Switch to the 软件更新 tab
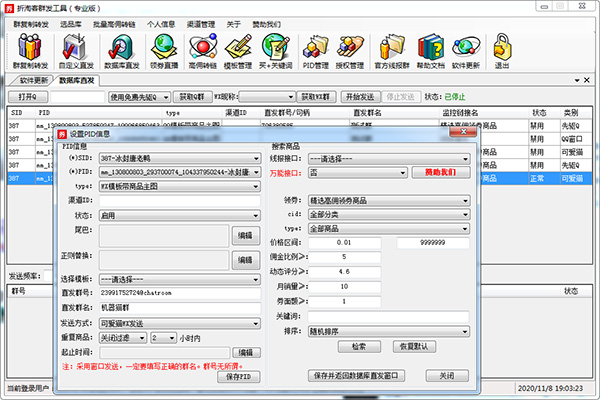This screenshot has width=600, height=400. pos(33,79)
